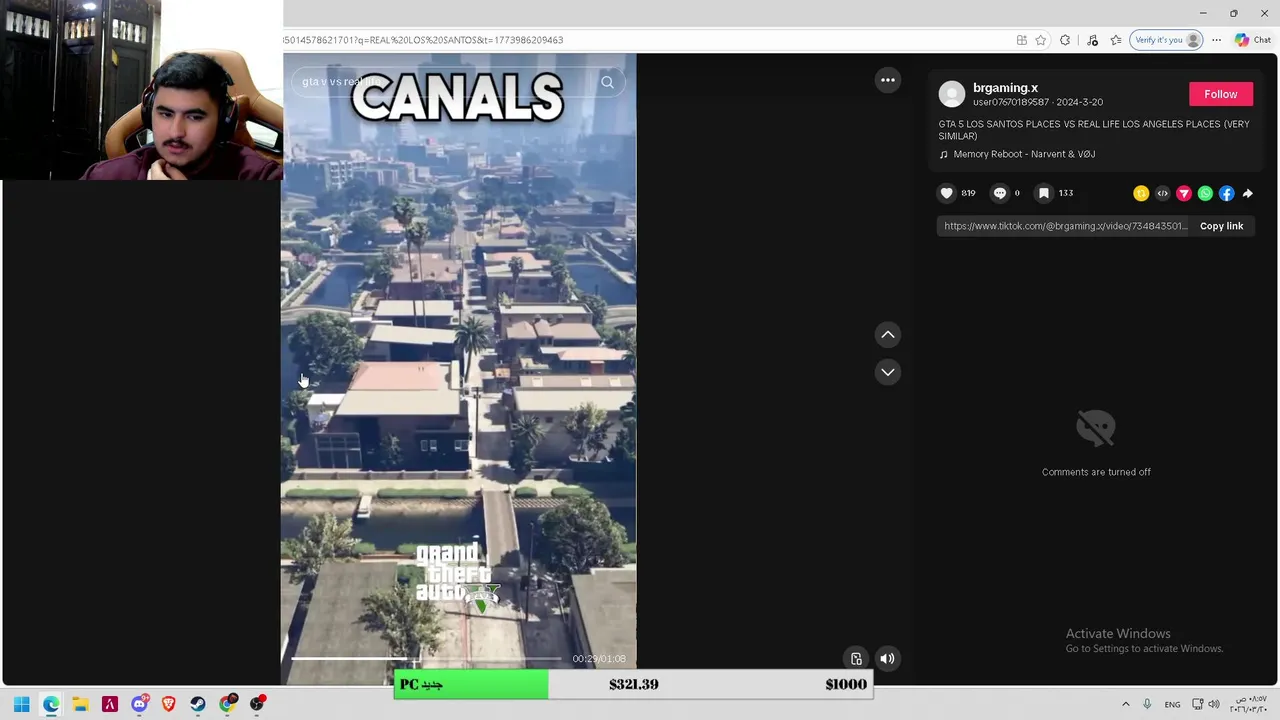1280x720 pixels.
Task: Share the video to Facebook
Action: (1227, 193)
